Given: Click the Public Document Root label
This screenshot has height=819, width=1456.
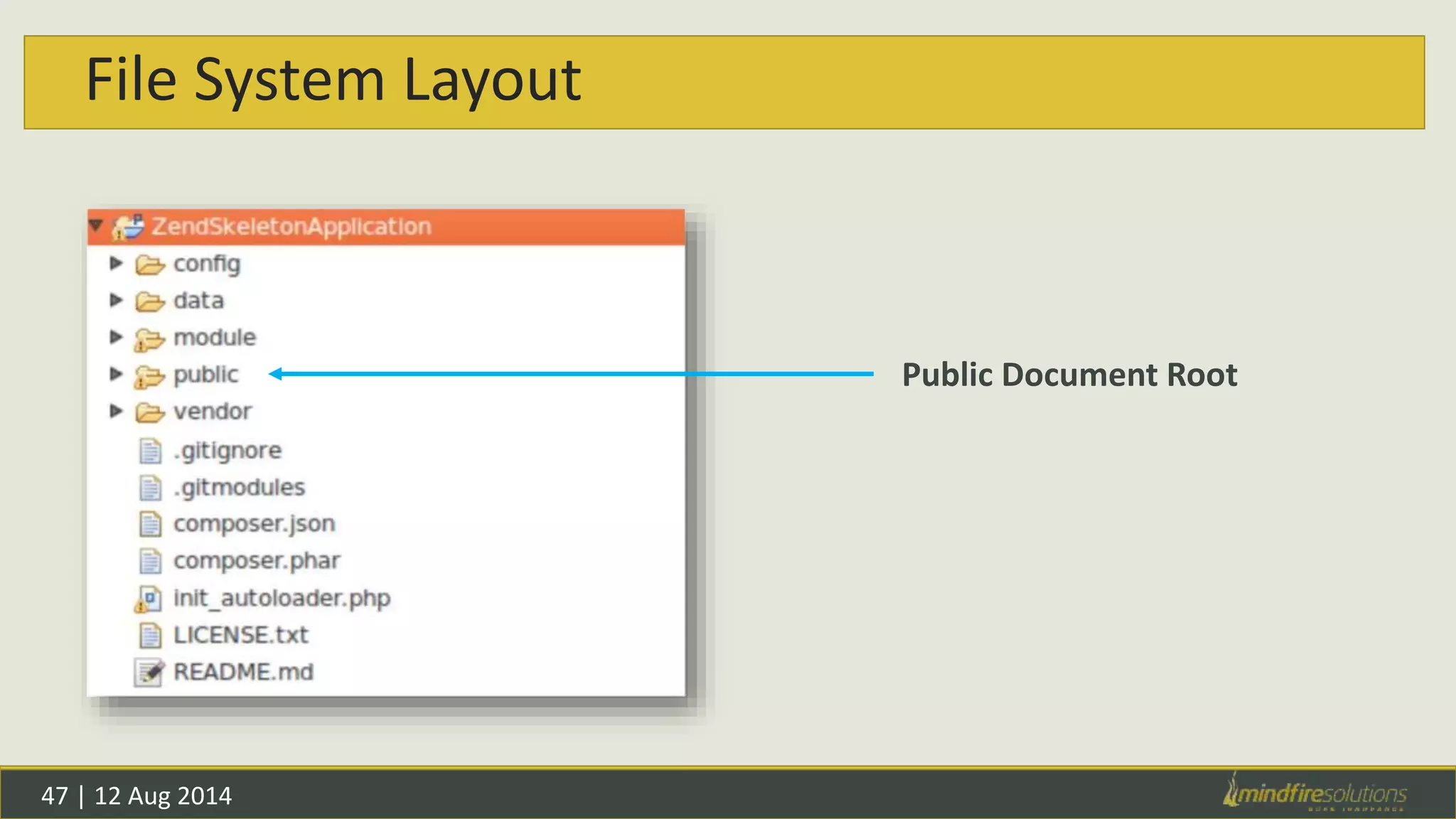Looking at the screenshot, I should pos(1070,375).
